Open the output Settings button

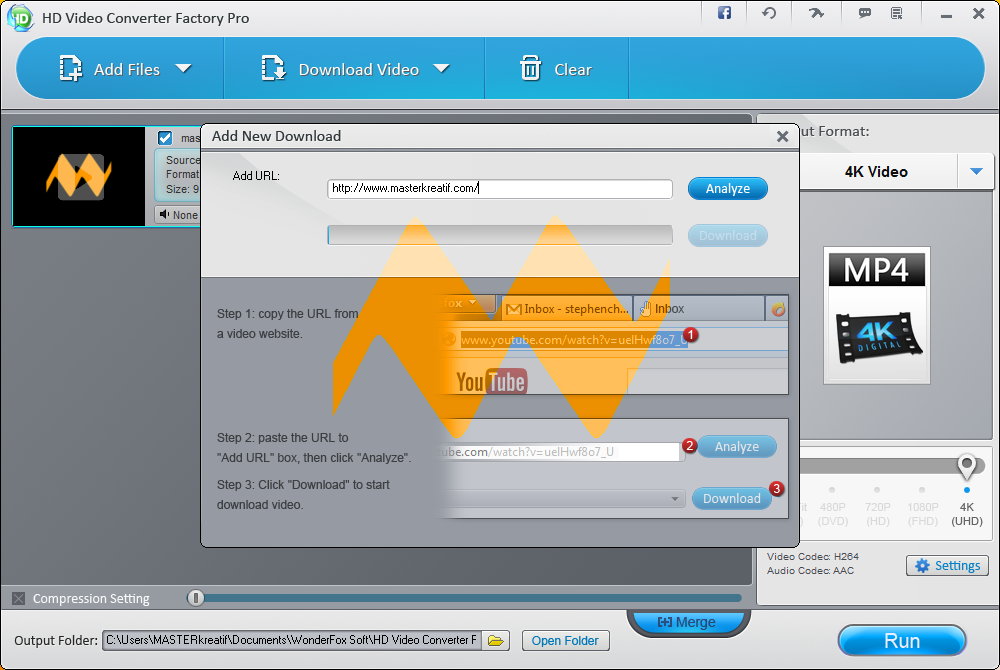coord(947,565)
